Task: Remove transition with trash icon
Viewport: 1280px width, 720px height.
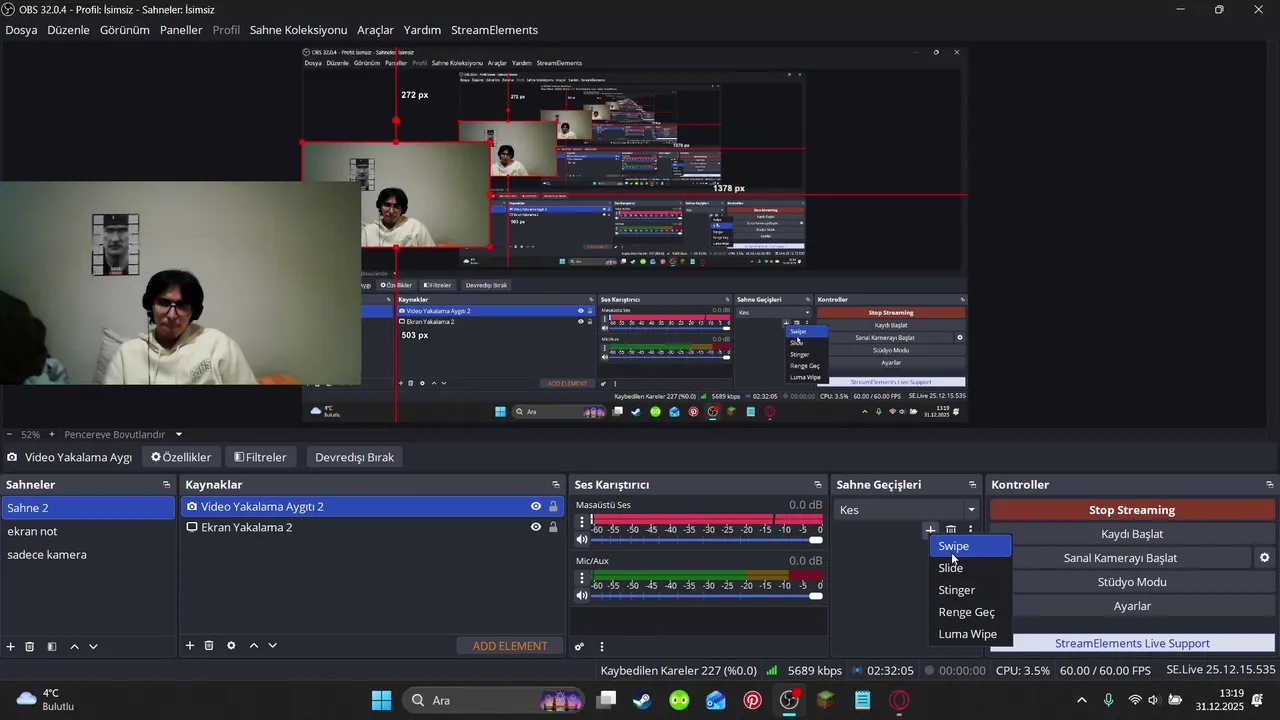Action: click(x=951, y=530)
